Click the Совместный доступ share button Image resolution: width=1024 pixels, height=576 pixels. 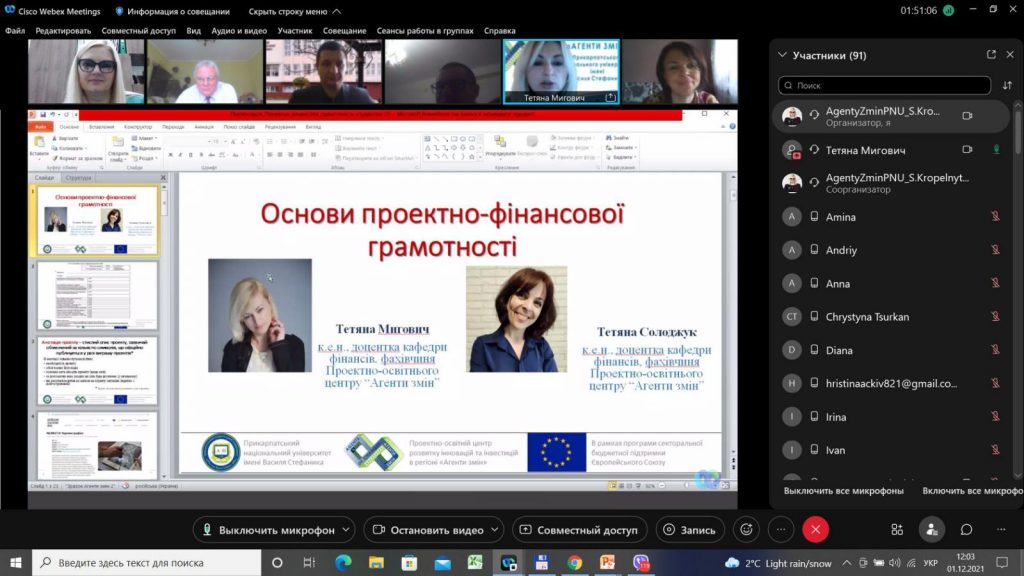(579, 530)
